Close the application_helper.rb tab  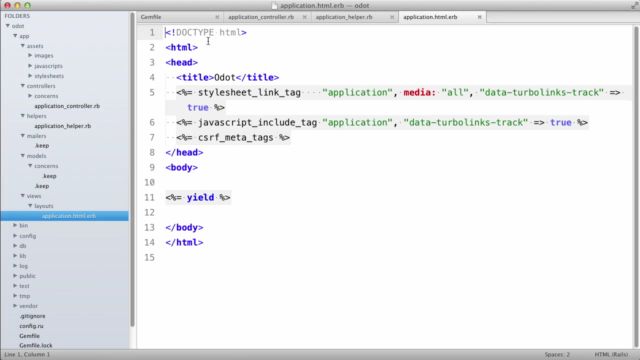pos(392,17)
